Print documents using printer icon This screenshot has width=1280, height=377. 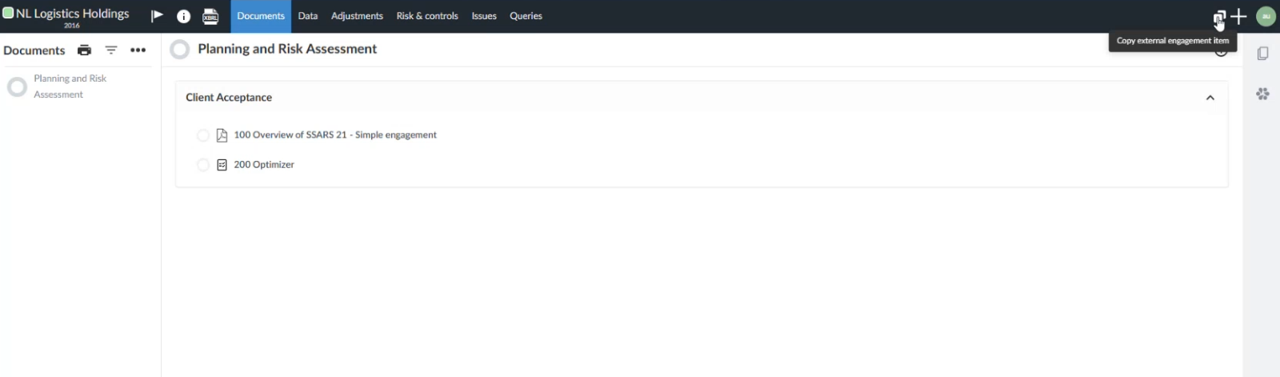coord(84,50)
